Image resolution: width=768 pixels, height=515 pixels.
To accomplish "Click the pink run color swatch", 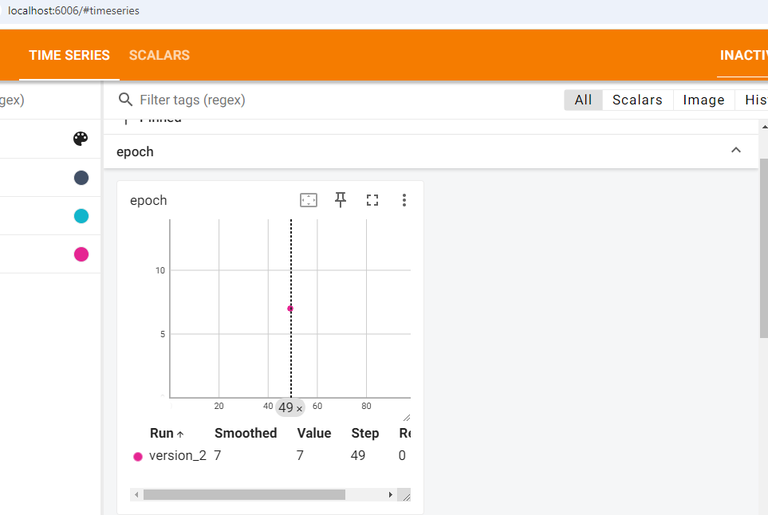I will coord(81,254).
